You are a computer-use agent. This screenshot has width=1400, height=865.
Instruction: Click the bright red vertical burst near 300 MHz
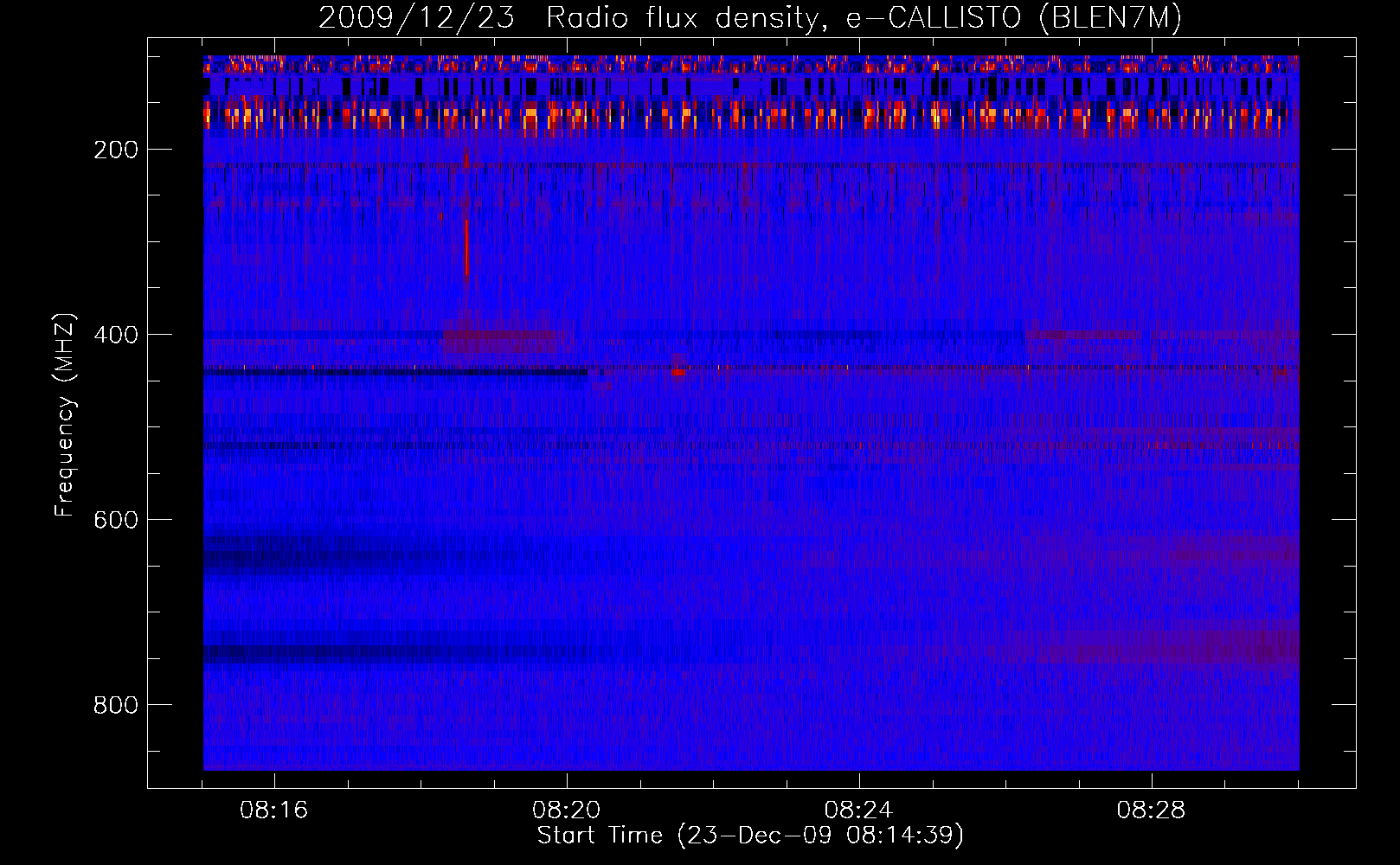tap(466, 247)
